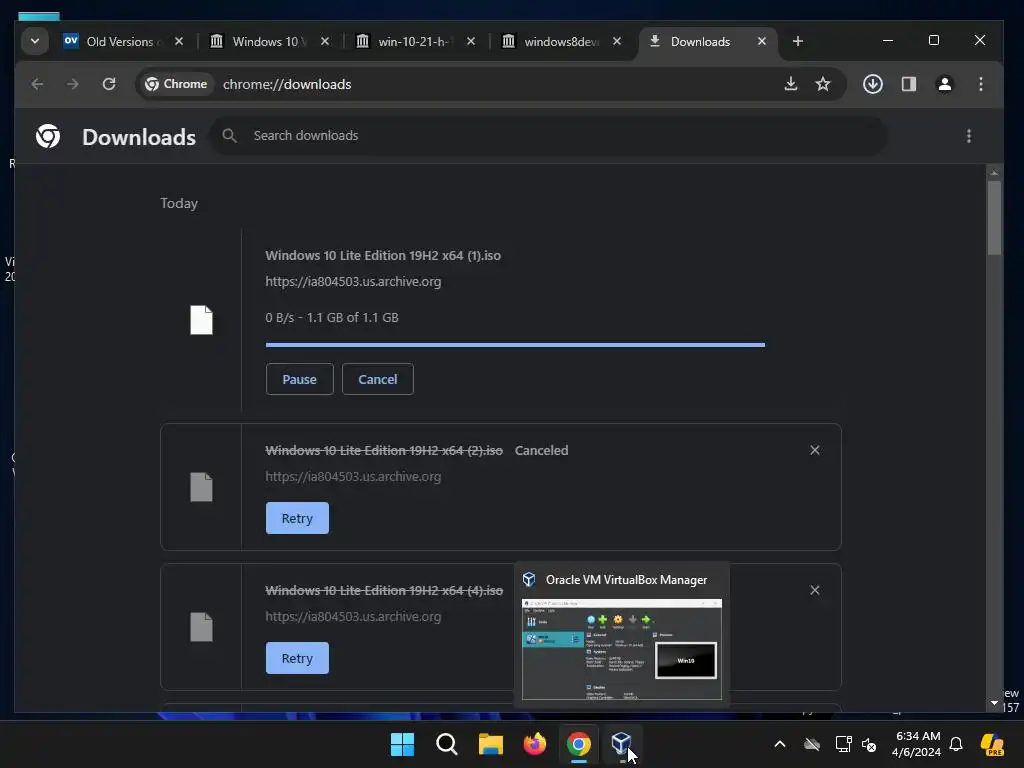Open the archive.org URL of the (4).iso entry

[353, 616]
